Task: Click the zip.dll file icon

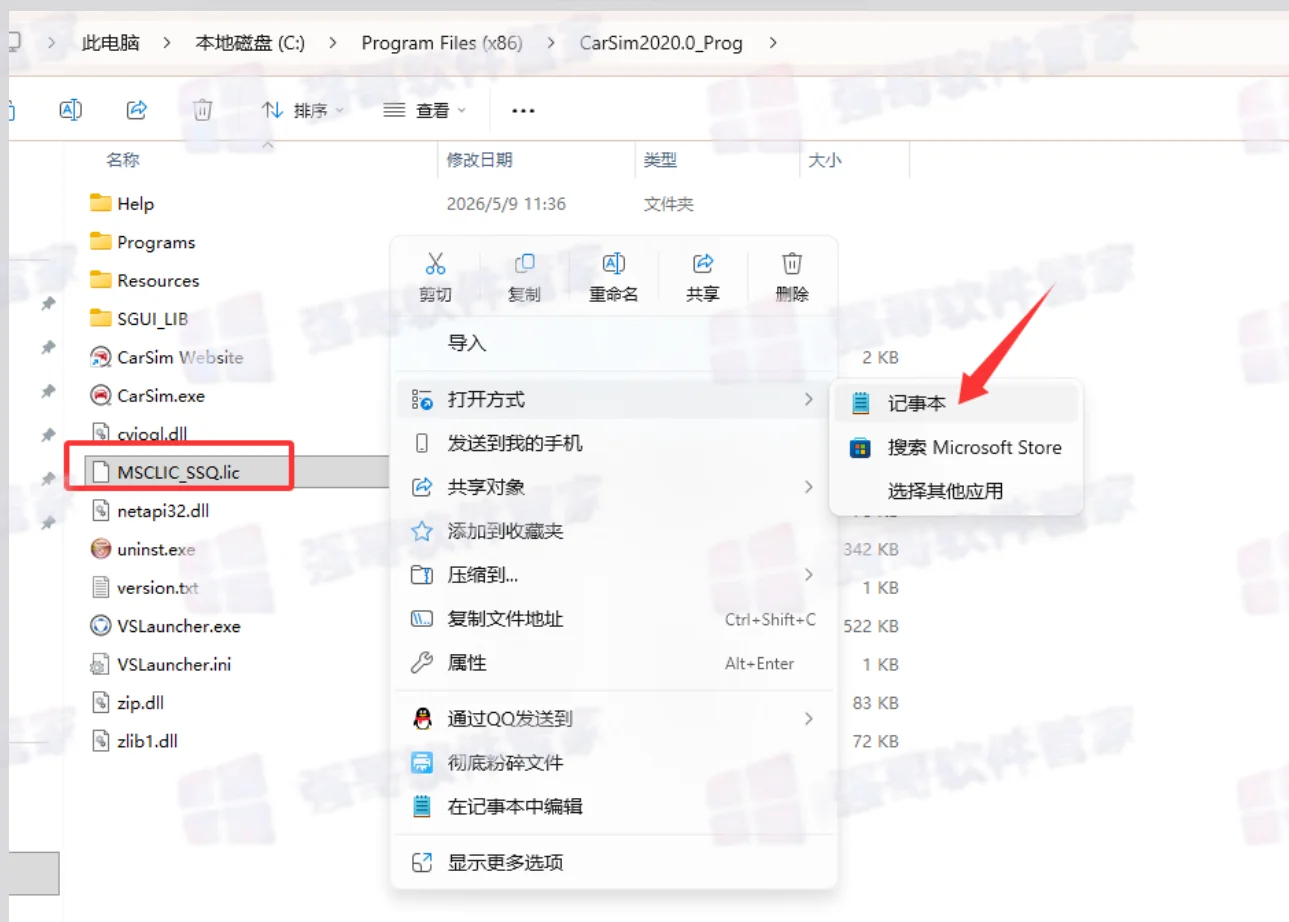Action: 100,703
